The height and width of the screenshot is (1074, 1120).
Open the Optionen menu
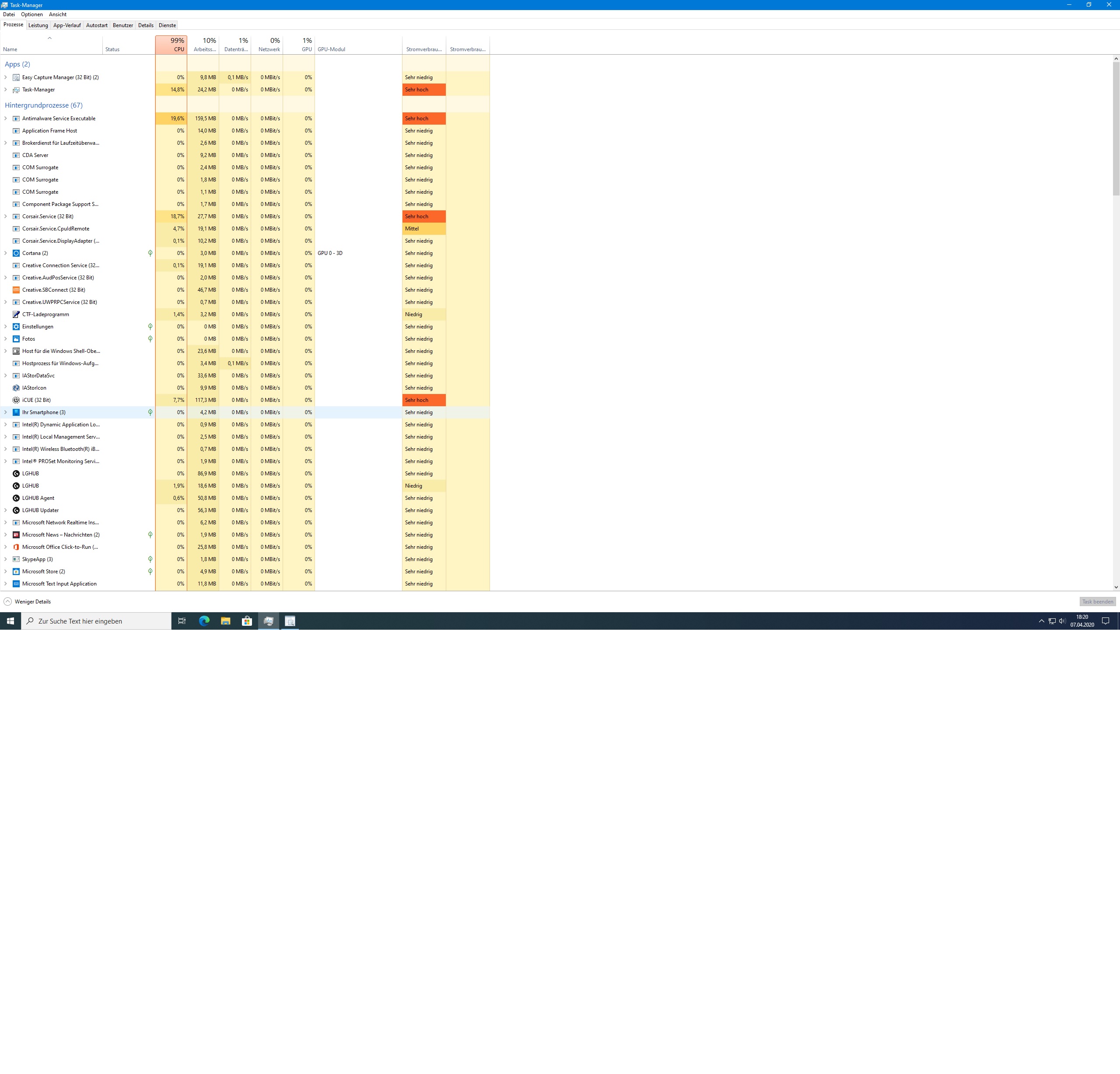pyautogui.click(x=32, y=14)
